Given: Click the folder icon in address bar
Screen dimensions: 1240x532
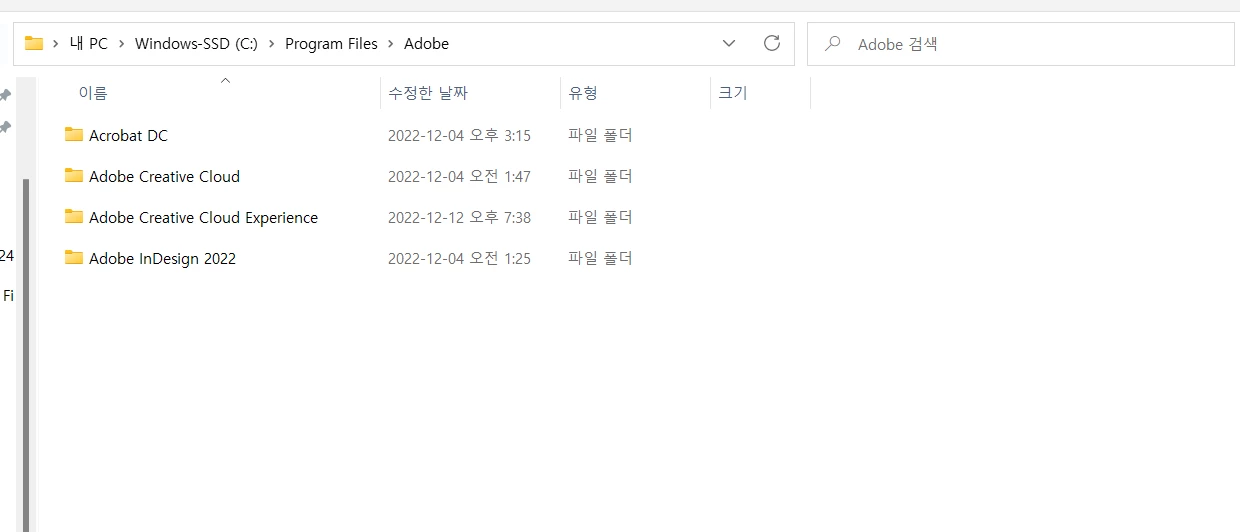Looking at the screenshot, I should (34, 43).
